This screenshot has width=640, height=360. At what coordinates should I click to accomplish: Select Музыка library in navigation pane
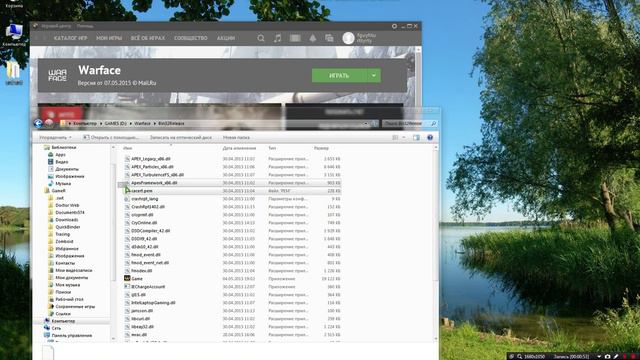pyautogui.click(x=63, y=184)
